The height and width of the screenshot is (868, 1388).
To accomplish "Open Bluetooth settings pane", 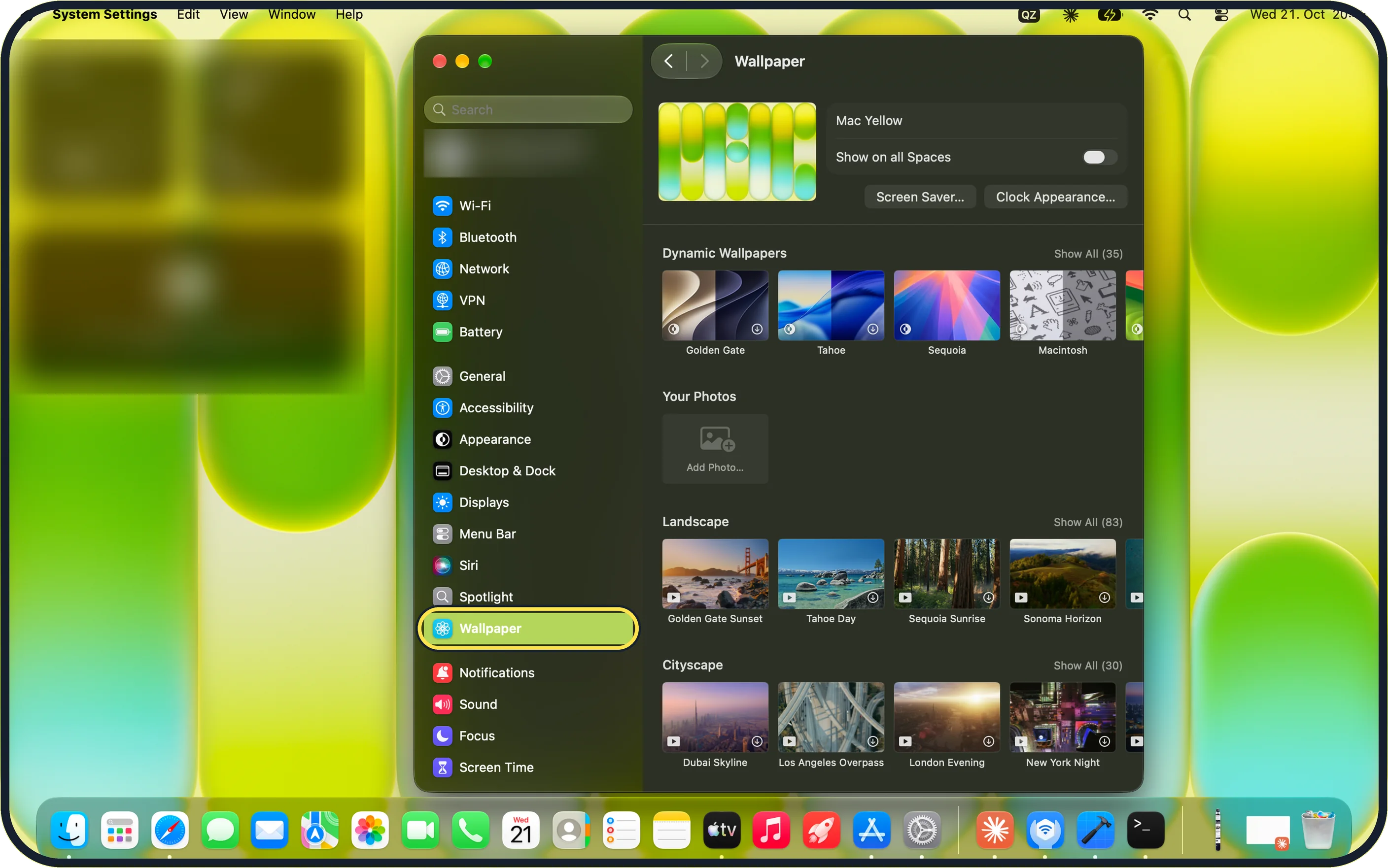I will (x=528, y=237).
